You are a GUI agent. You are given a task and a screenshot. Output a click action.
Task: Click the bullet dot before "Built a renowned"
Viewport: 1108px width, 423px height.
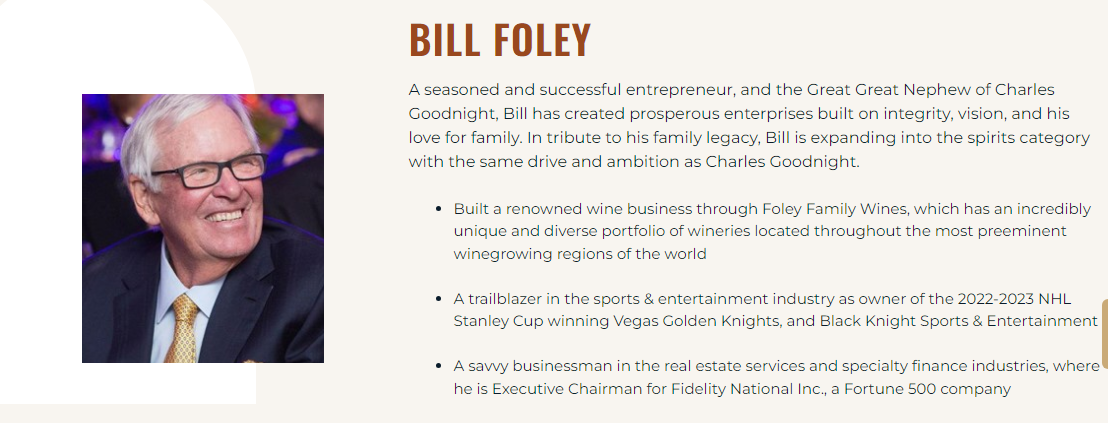pos(439,208)
